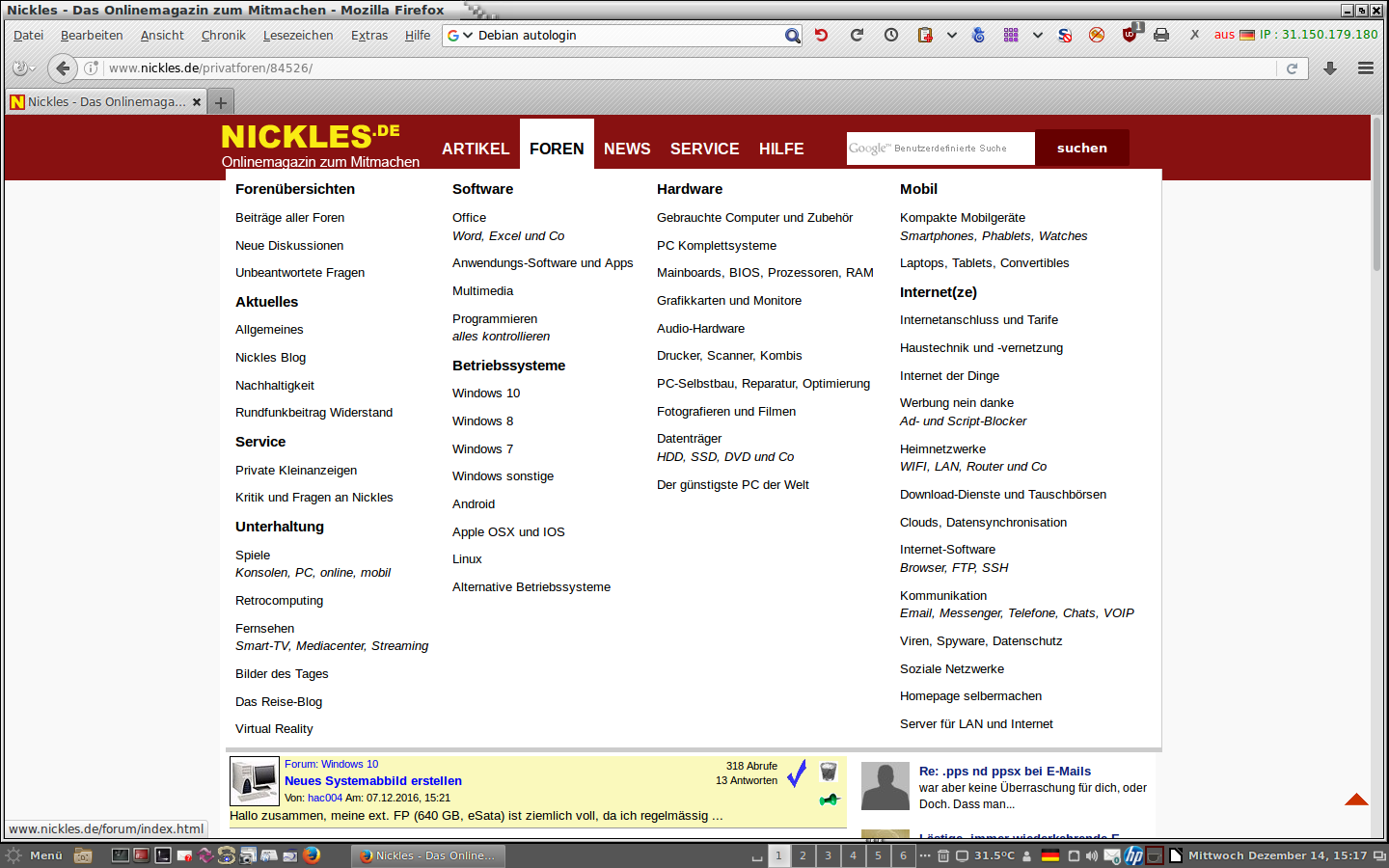Open Neue Diskussionen link
This screenshot has width=1389, height=868.
[x=289, y=246]
